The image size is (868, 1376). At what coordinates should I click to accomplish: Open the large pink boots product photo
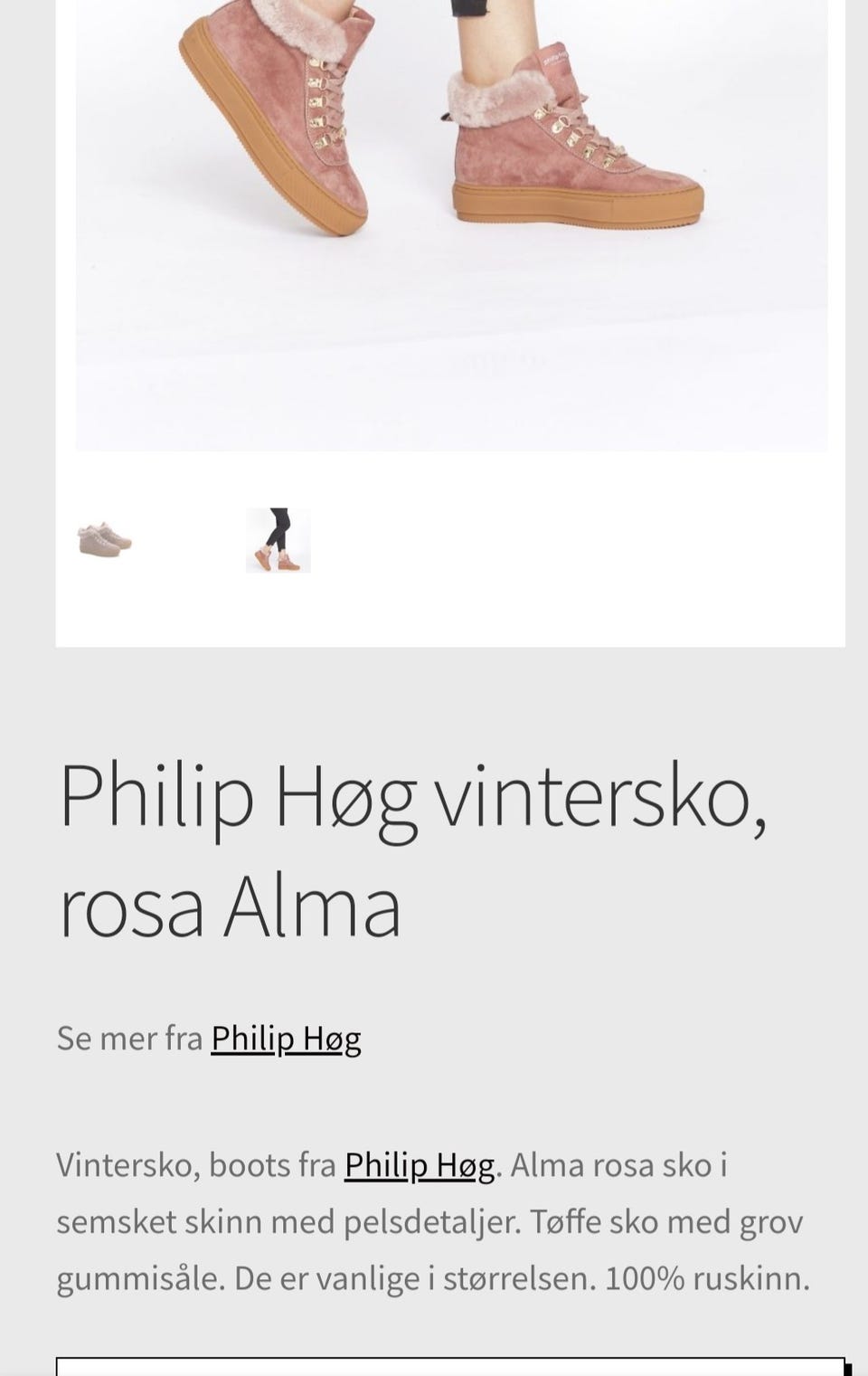(451, 225)
